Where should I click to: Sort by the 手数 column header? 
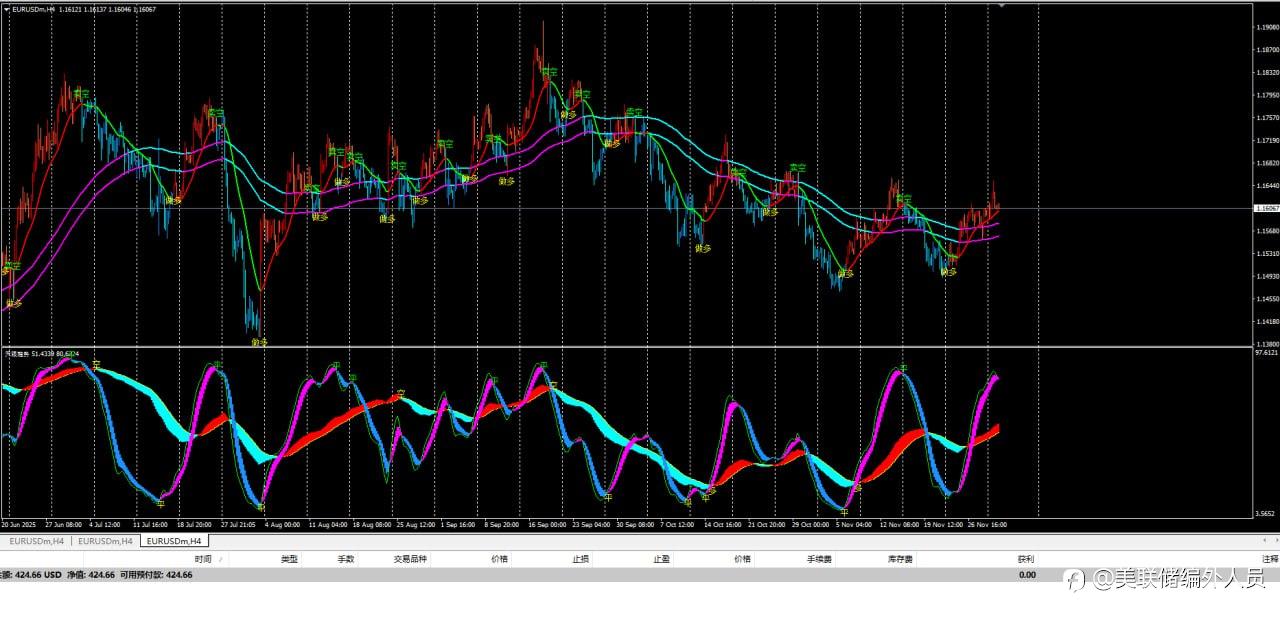pos(346,559)
